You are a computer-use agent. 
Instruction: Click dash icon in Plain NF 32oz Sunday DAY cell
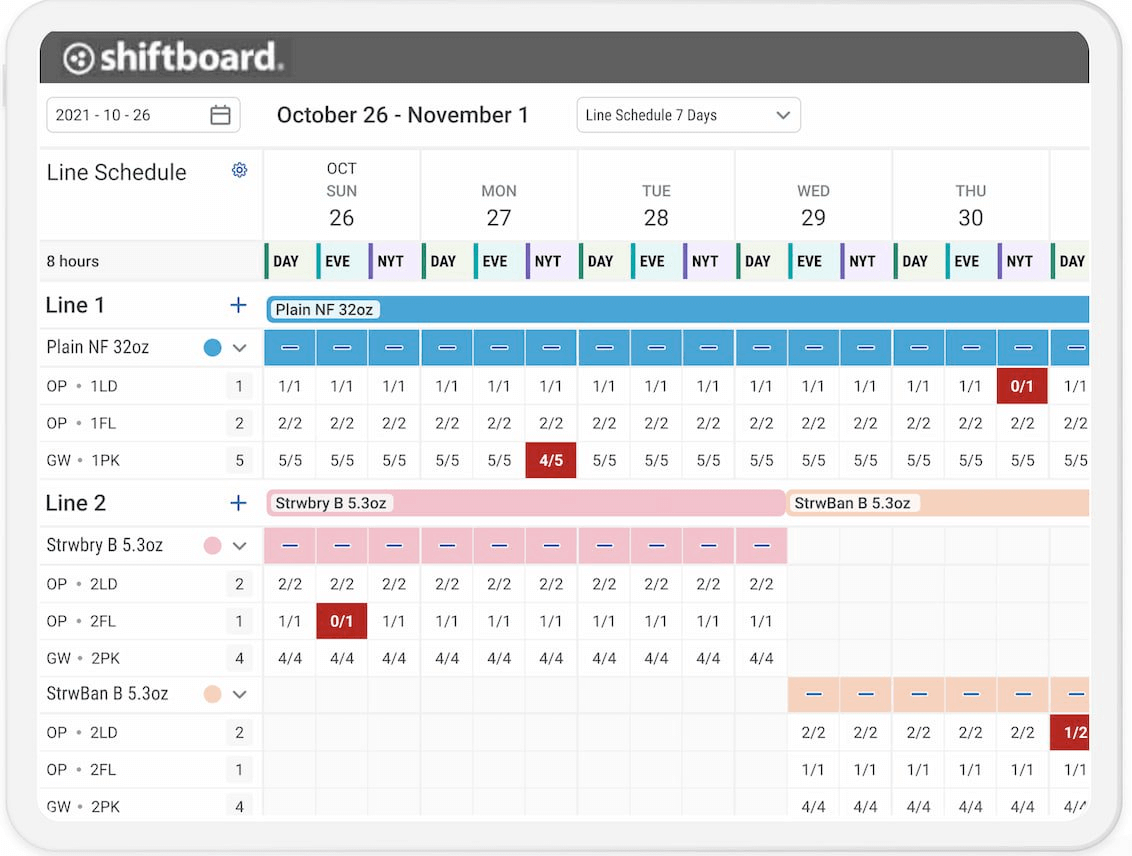[x=289, y=347]
